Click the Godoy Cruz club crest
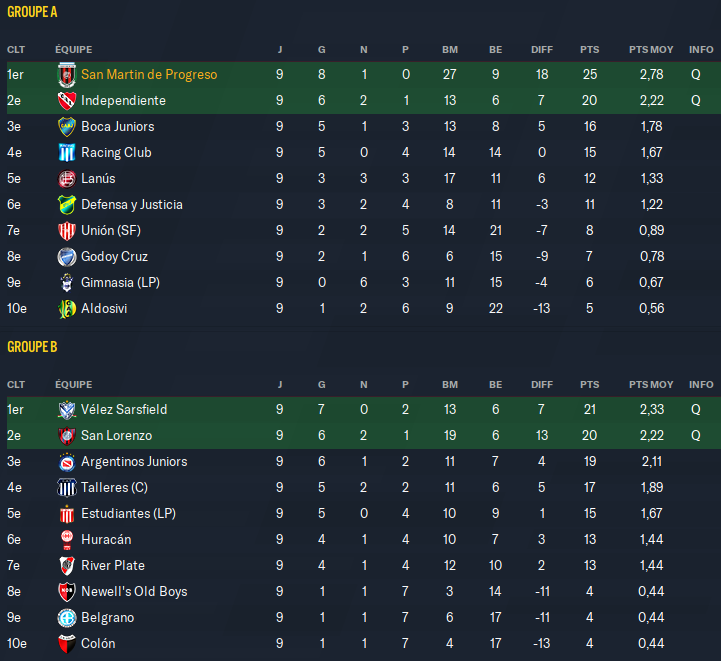The width and height of the screenshot is (721, 661). 67,257
